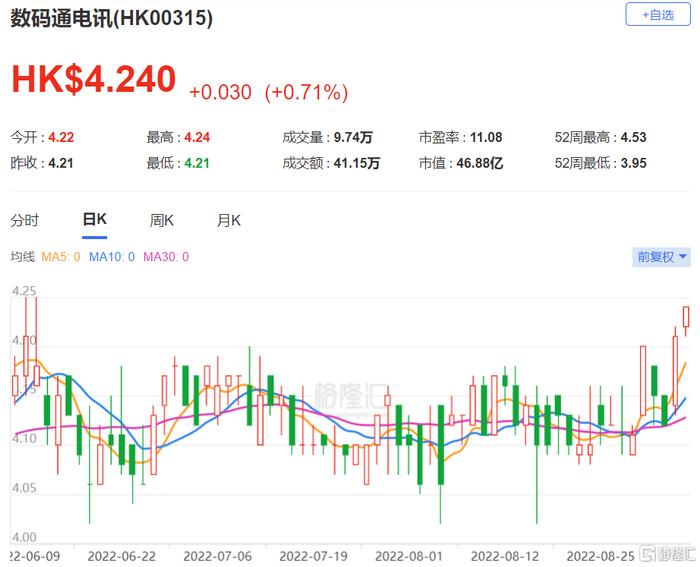Click the 52周最高 value 4.53
This screenshot has height=567, width=700.
633,138
